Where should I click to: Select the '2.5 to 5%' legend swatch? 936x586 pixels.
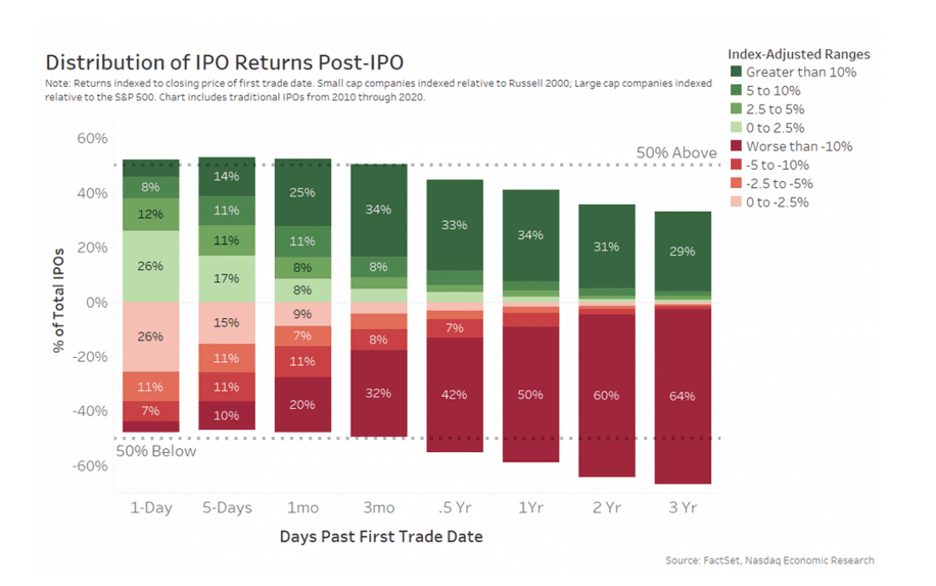click(x=736, y=109)
